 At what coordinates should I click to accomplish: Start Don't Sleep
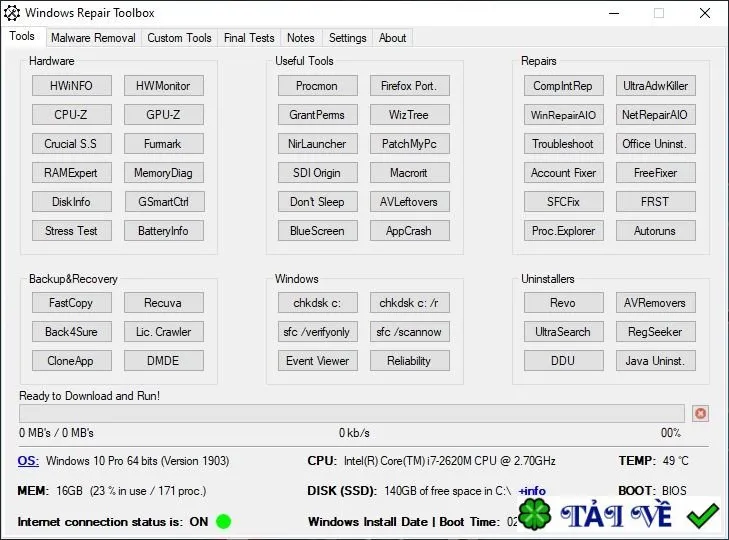(318, 201)
